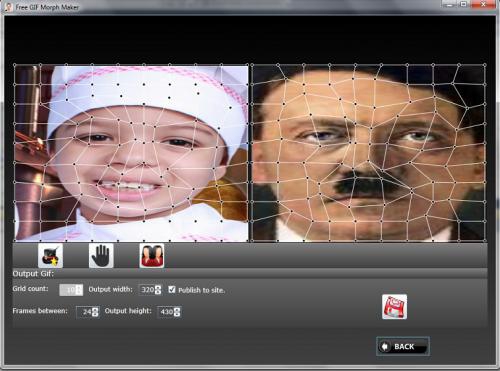Click the greyed-out Grid count field

pyautogui.click(x=71, y=290)
